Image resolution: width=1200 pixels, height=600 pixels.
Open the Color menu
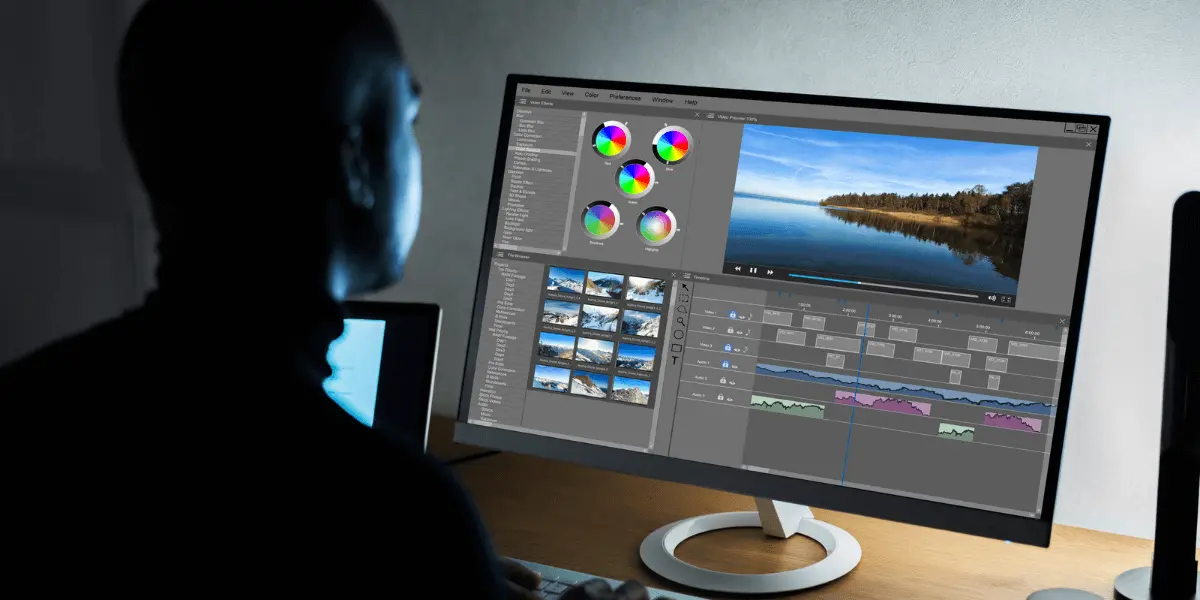point(591,95)
